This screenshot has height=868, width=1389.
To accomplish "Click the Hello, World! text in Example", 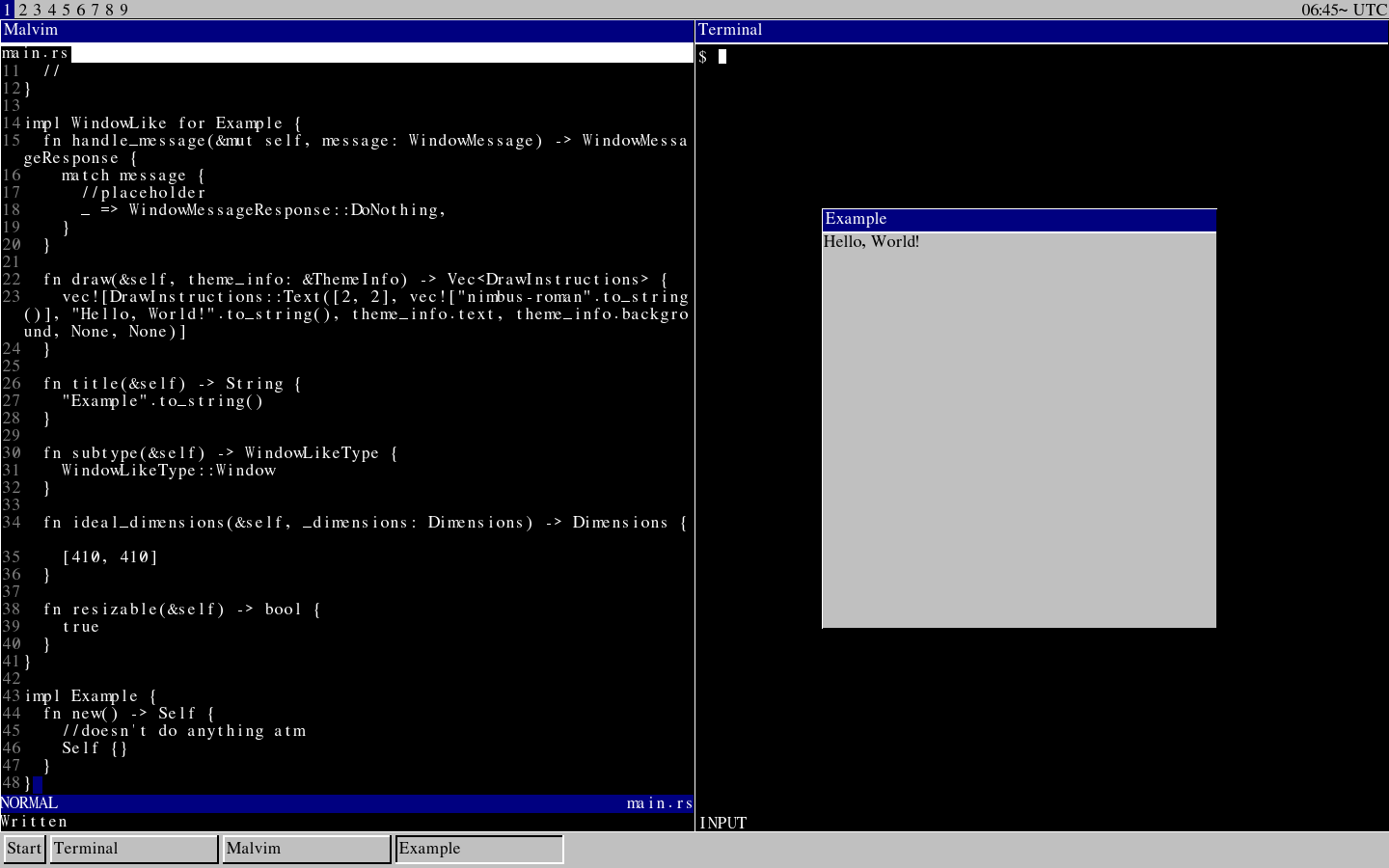I will [871, 241].
